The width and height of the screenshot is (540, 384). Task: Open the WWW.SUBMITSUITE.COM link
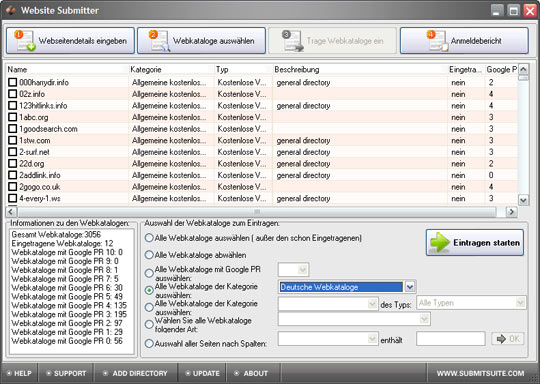coord(480,373)
